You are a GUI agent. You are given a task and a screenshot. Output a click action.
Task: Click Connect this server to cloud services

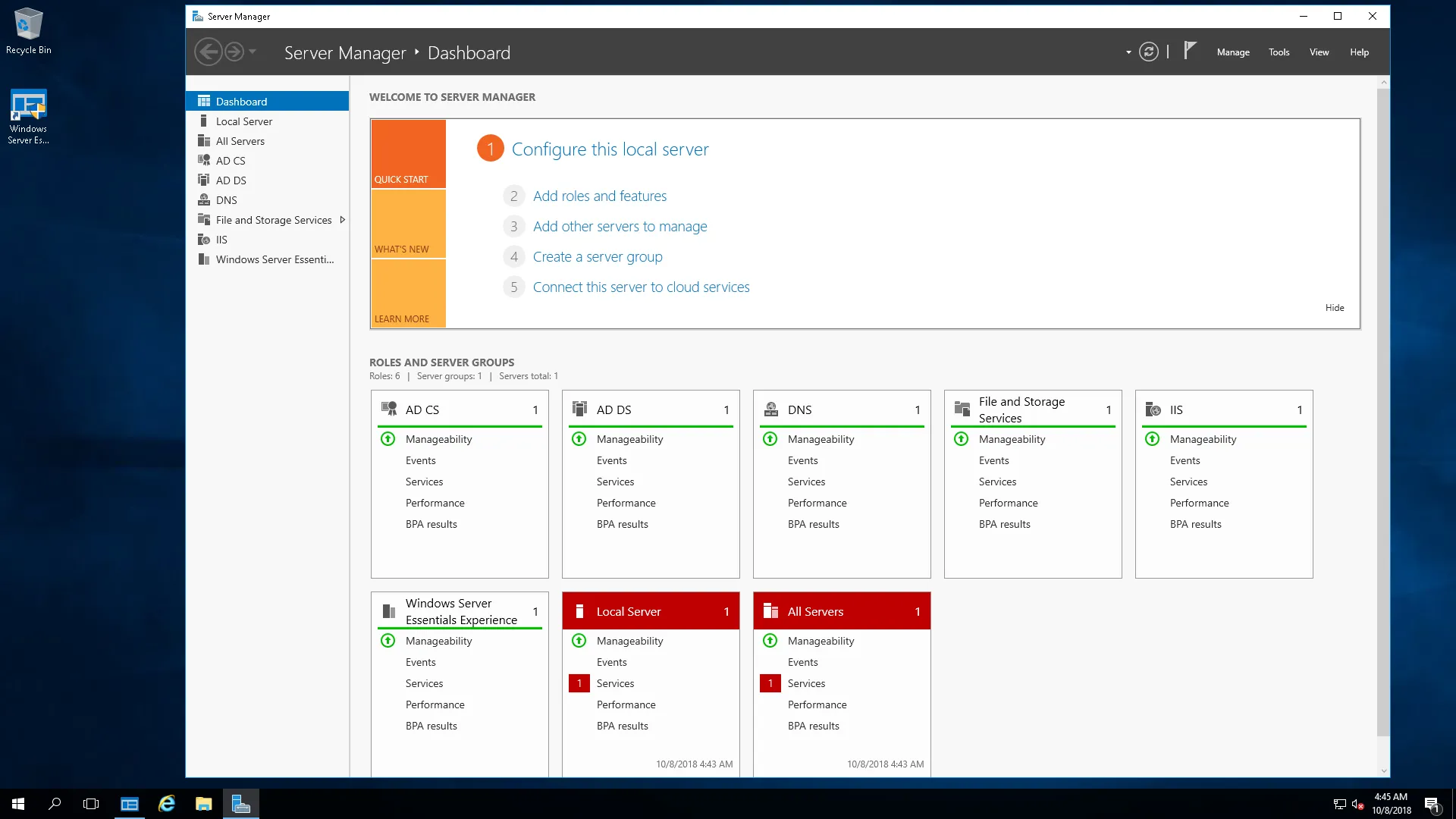[x=641, y=287]
